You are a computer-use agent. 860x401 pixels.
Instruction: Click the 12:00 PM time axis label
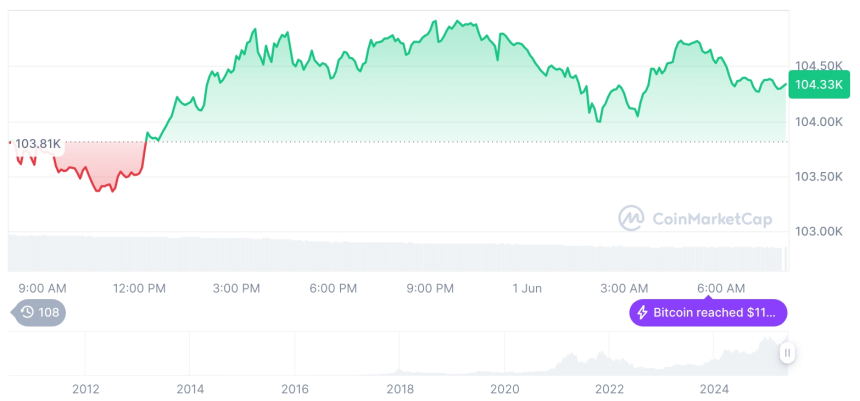coord(139,288)
